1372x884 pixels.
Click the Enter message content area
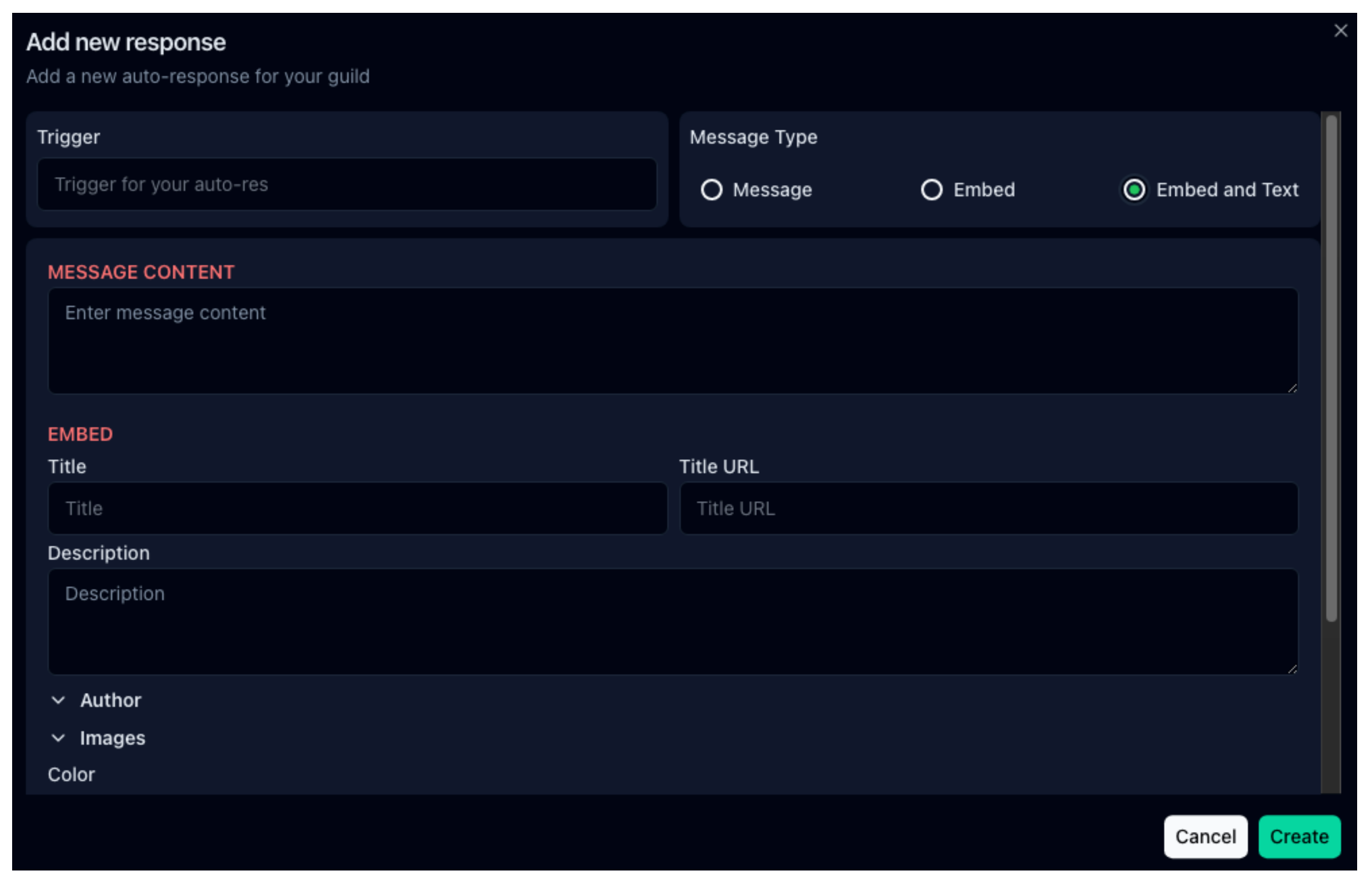[672, 340]
